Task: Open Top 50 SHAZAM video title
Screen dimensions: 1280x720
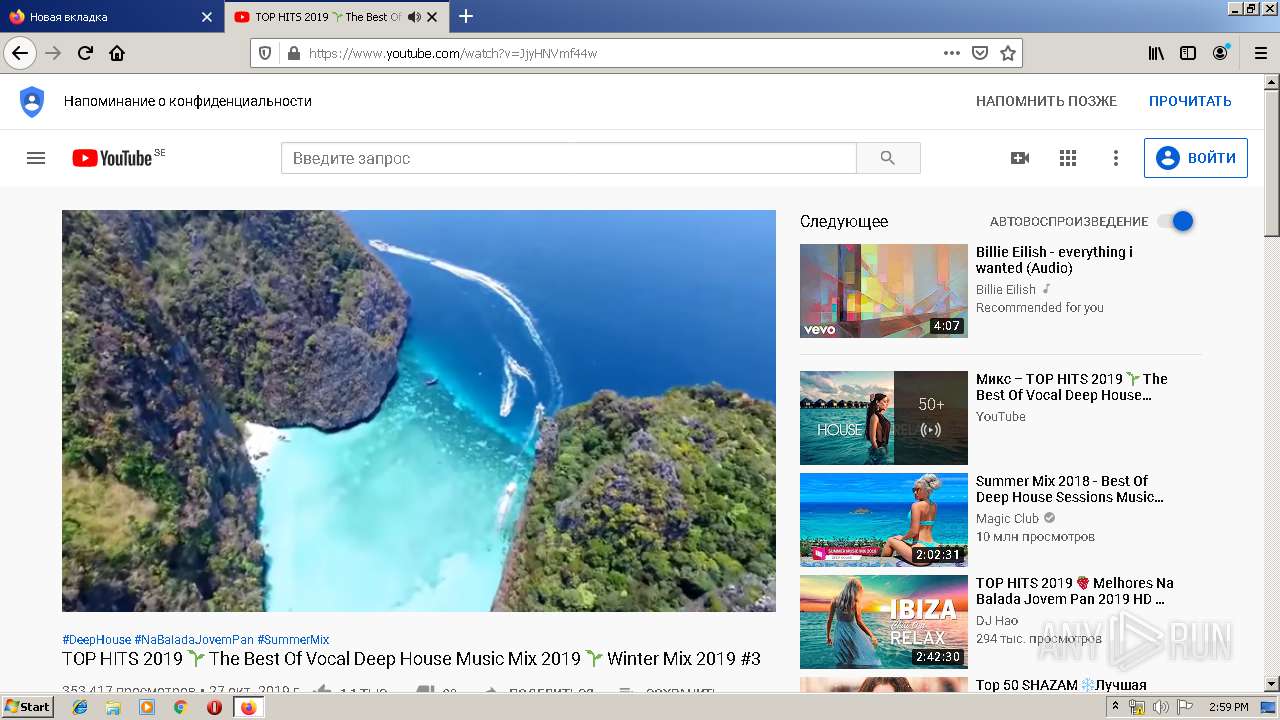Action: [x=1061, y=685]
